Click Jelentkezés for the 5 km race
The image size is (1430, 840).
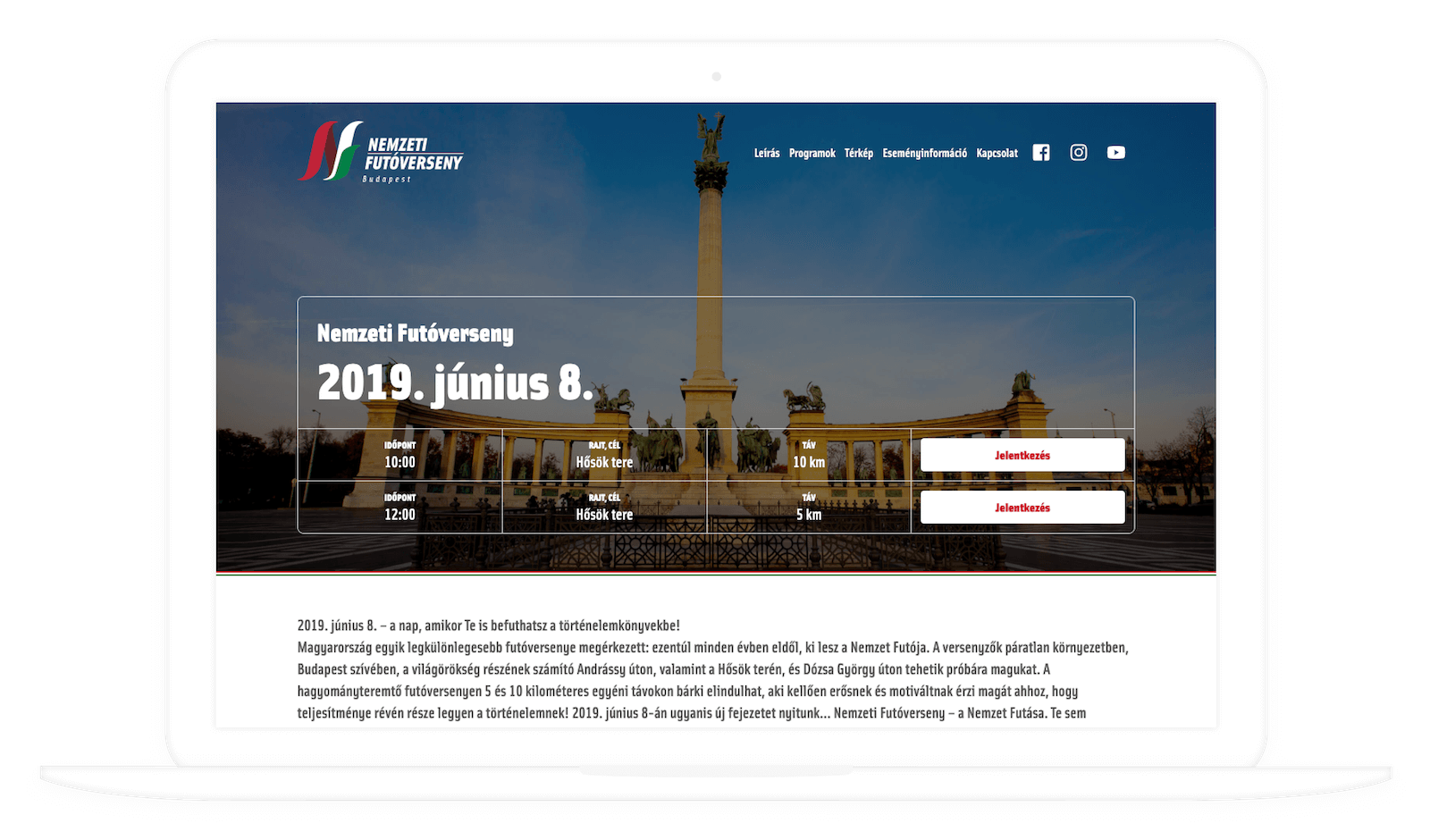pos(1022,508)
